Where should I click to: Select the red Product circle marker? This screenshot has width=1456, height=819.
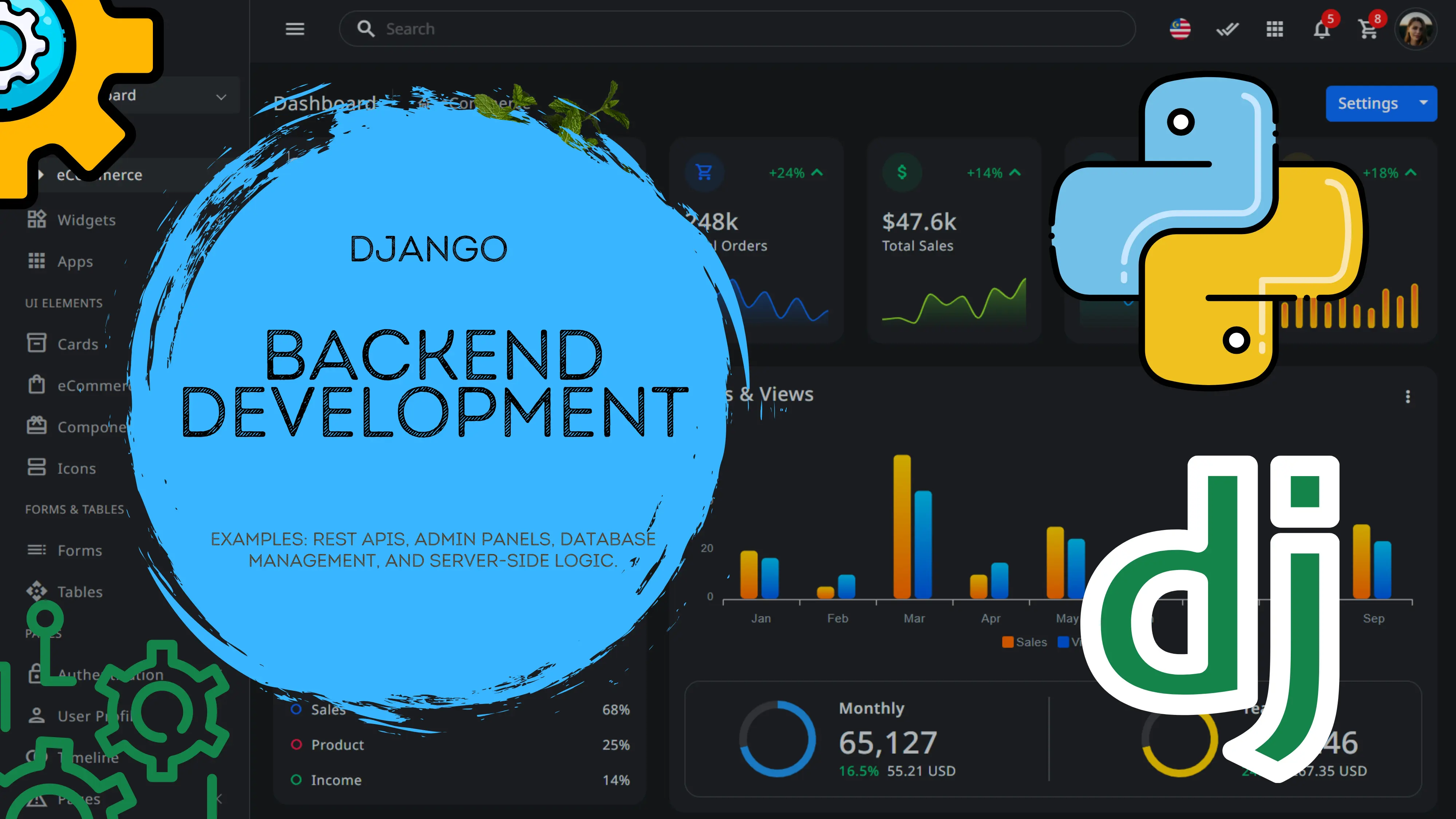(296, 744)
